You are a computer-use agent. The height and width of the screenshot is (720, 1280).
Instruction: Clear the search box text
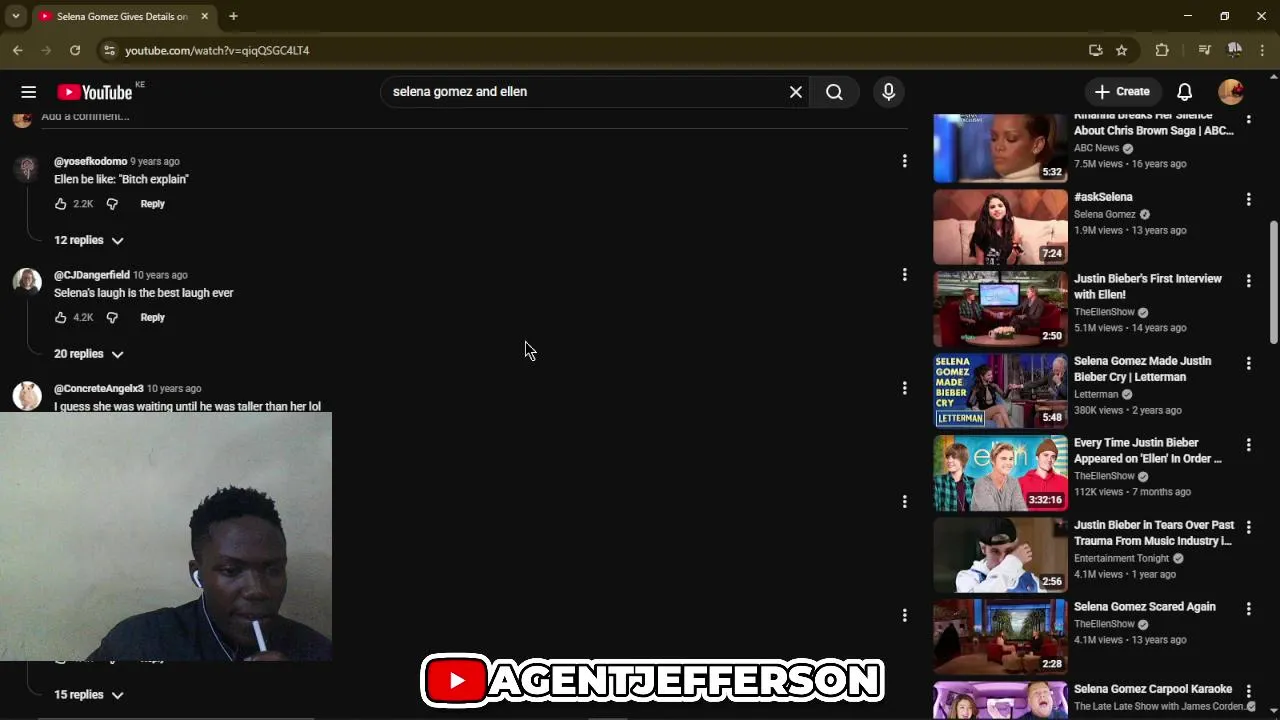(796, 92)
